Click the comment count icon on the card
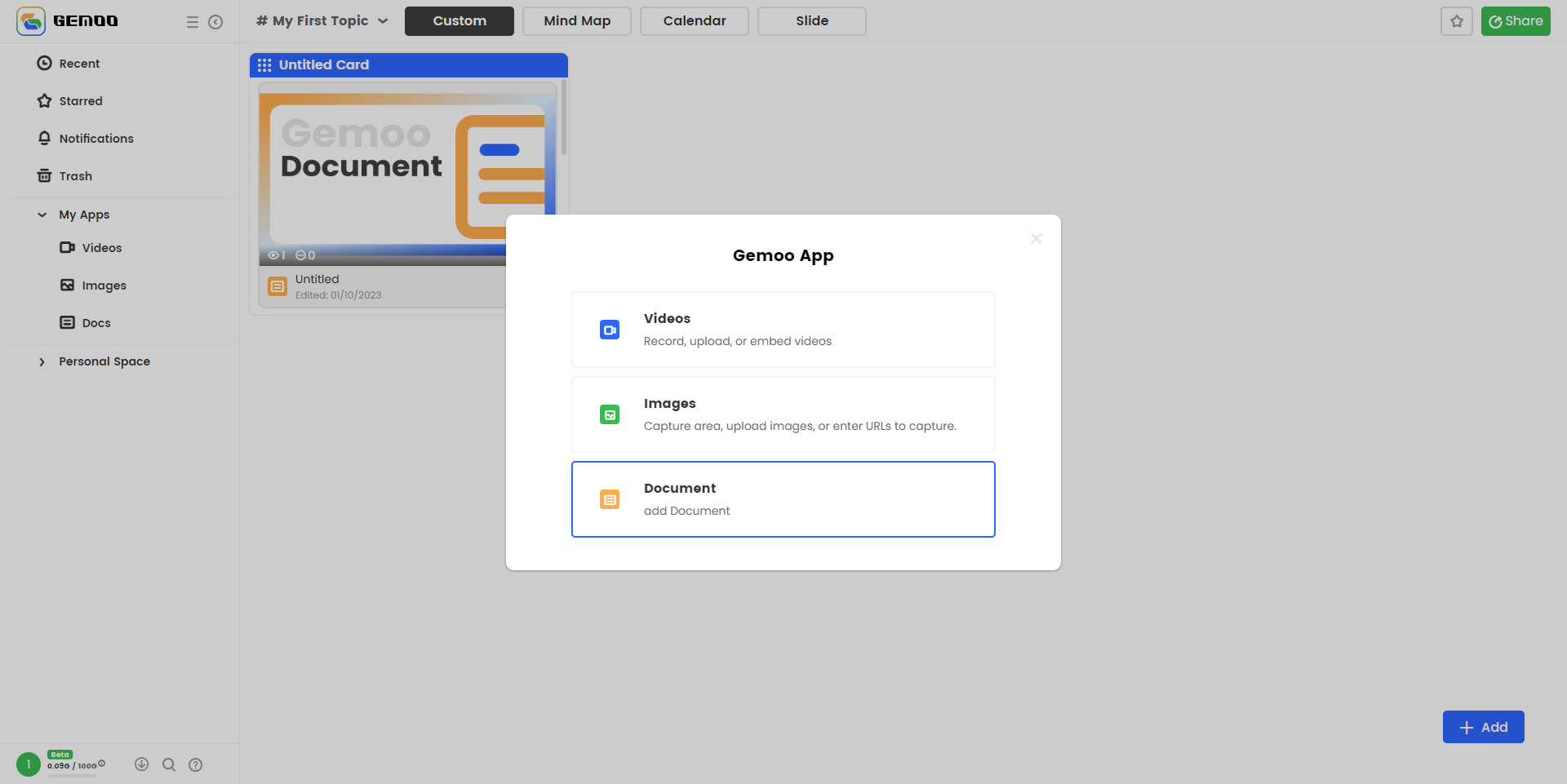 300,255
